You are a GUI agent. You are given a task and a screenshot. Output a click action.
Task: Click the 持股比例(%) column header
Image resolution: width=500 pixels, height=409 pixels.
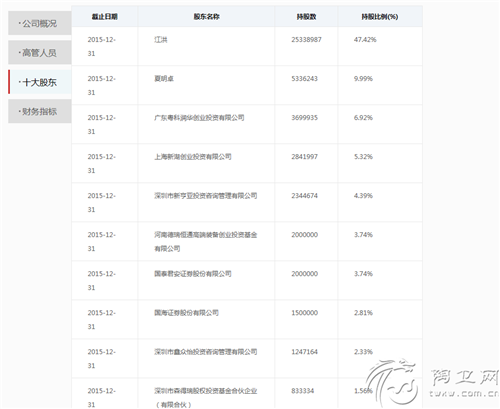pyautogui.click(x=380, y=16)
